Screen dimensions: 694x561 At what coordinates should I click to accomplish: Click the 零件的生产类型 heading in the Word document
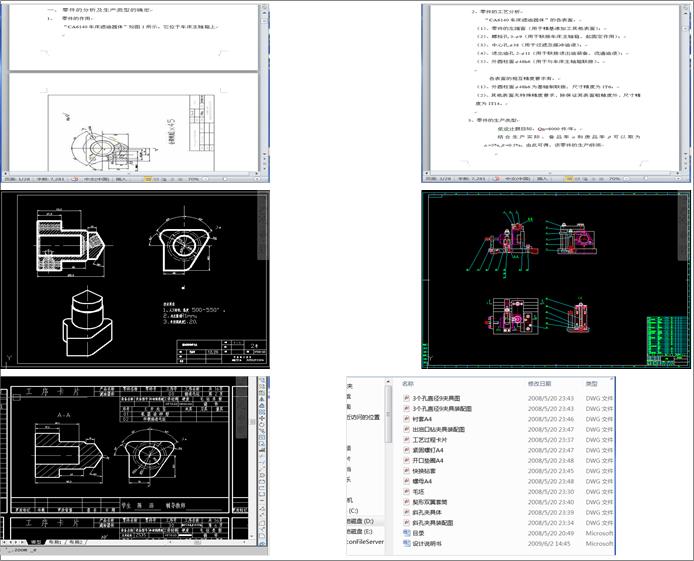[495, 120]
